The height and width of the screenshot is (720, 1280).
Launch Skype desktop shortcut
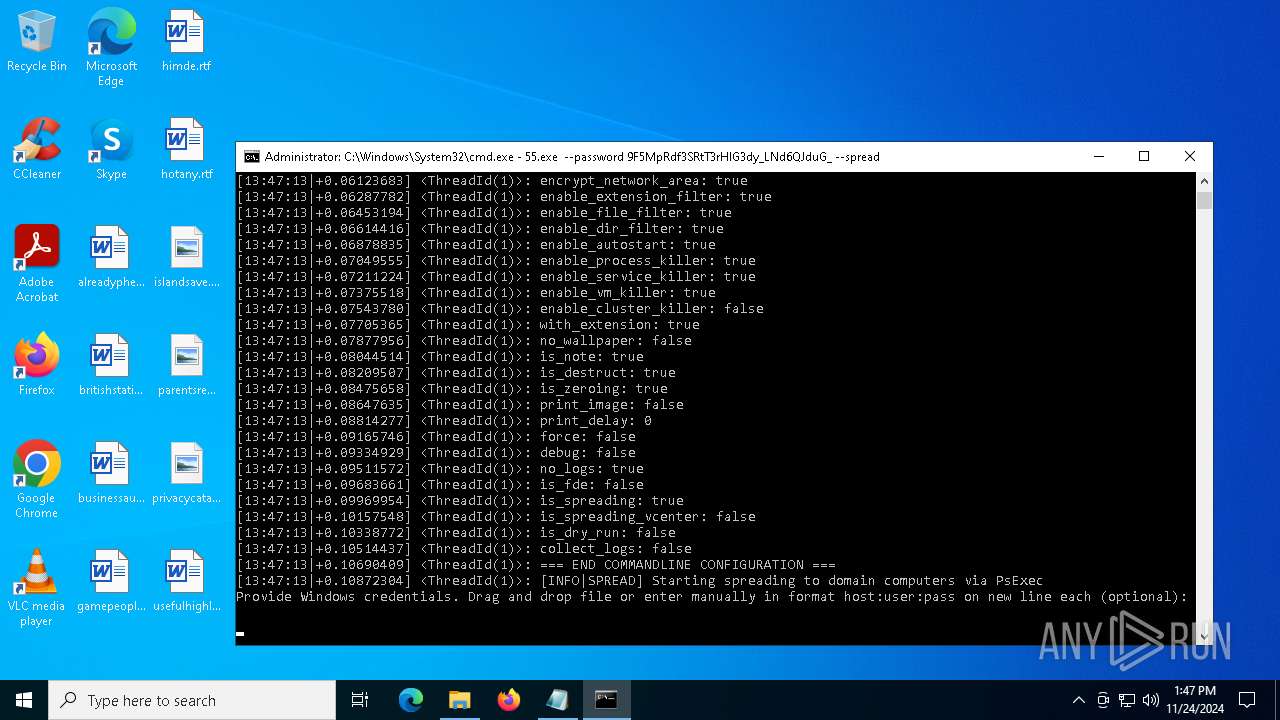(111, 149)
